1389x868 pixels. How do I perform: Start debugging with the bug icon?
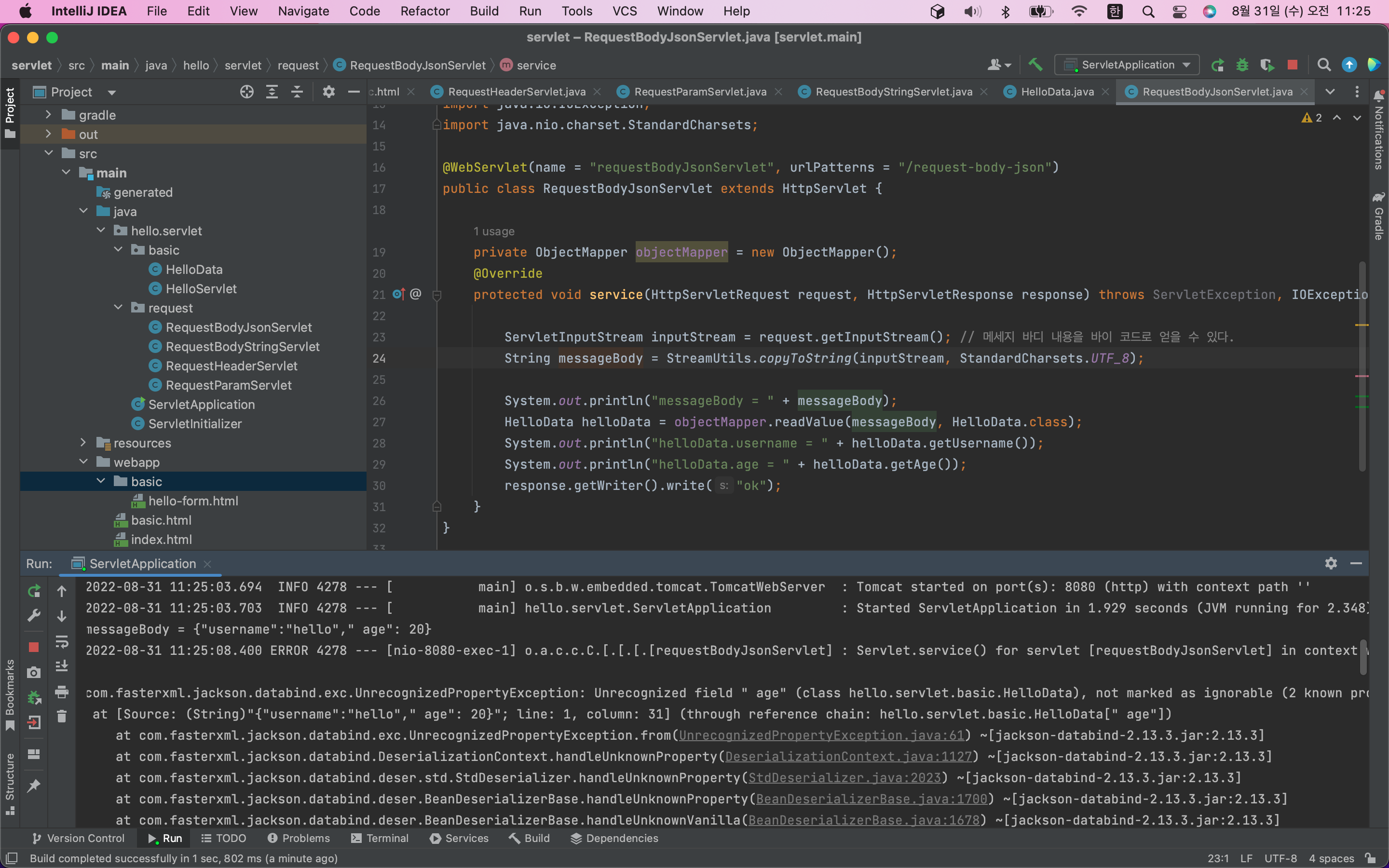pyautogui.click(x=1242, y=65)
